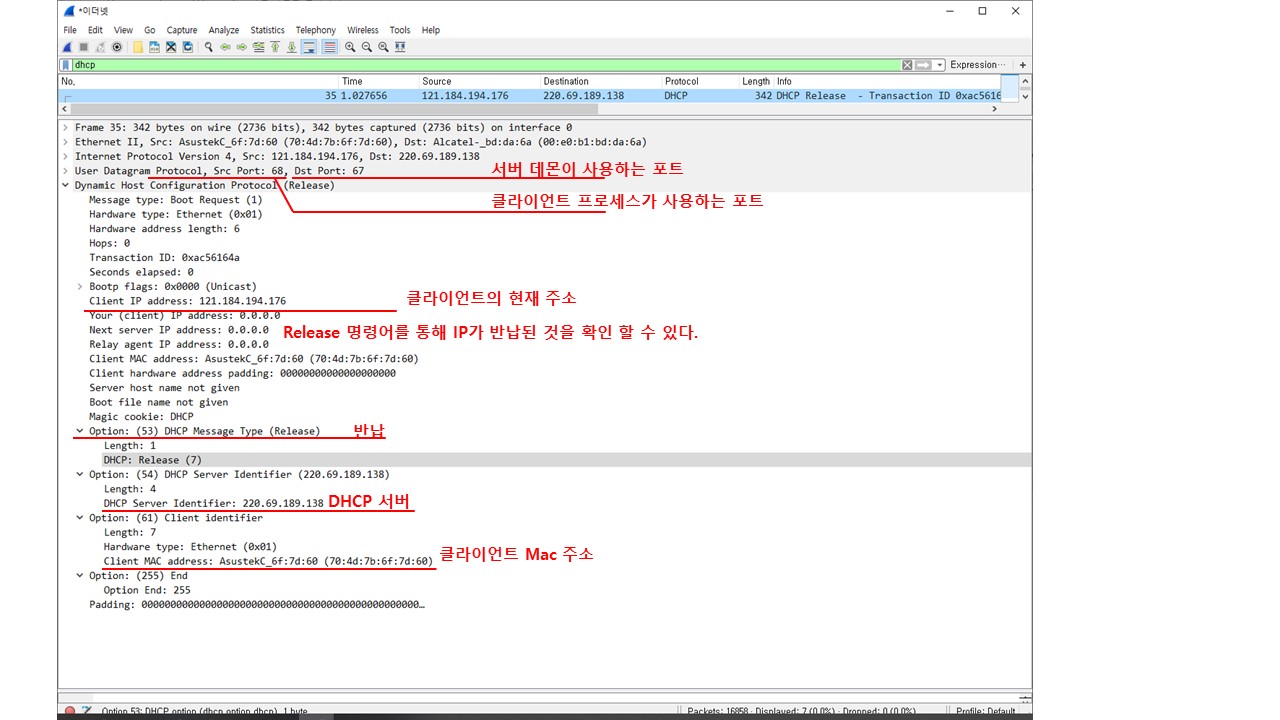Sort packets by Source column
Image resolution: width=1280 pixels, height=720 pixels.
coord(479,81)
